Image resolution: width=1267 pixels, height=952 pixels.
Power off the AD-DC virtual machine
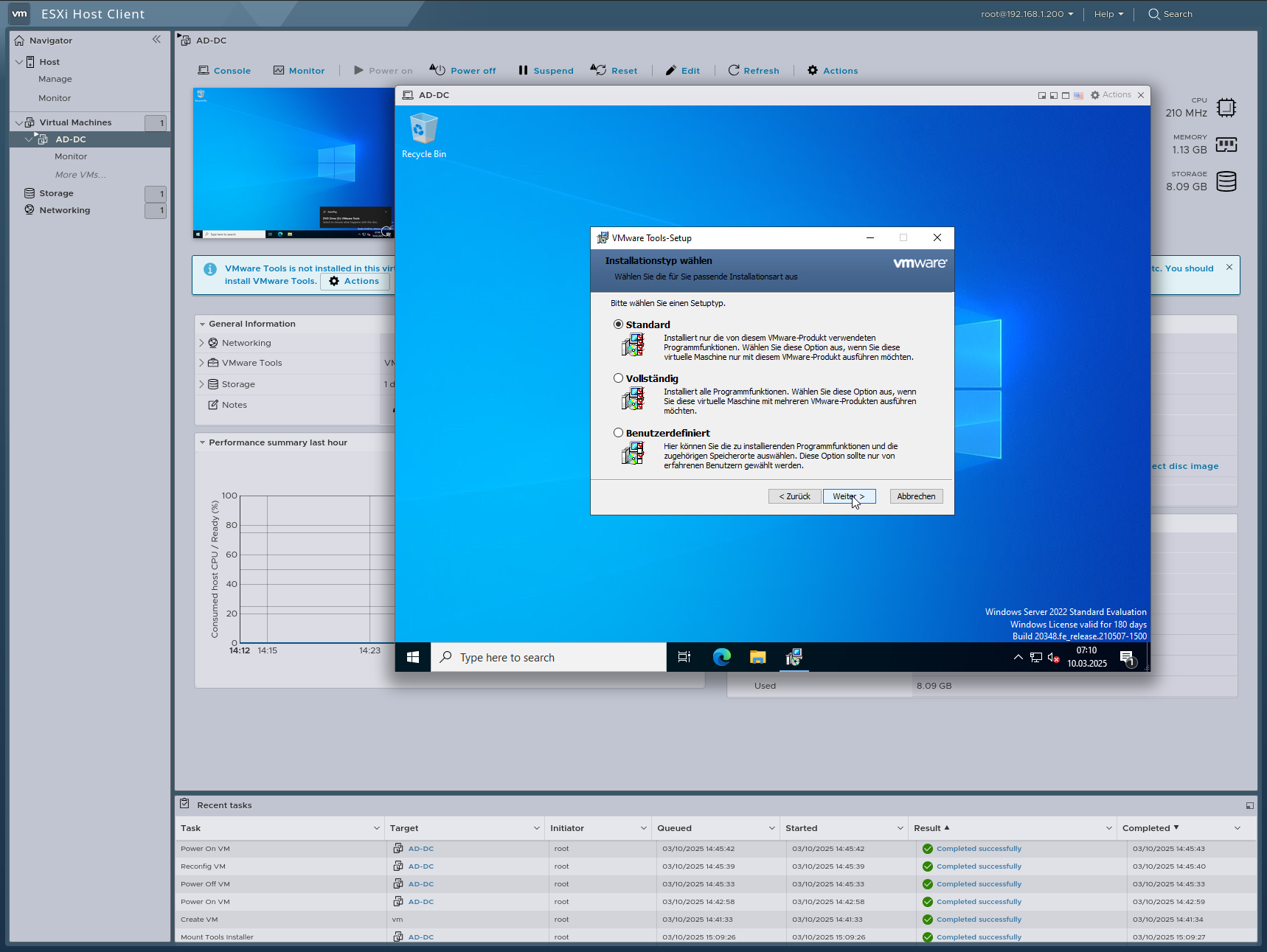pyautogui.click(x=463, y=70)
